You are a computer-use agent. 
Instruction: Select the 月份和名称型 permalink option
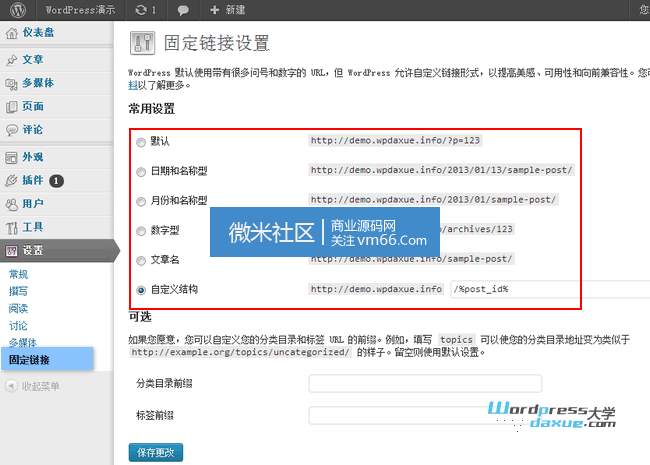(141, 201)
